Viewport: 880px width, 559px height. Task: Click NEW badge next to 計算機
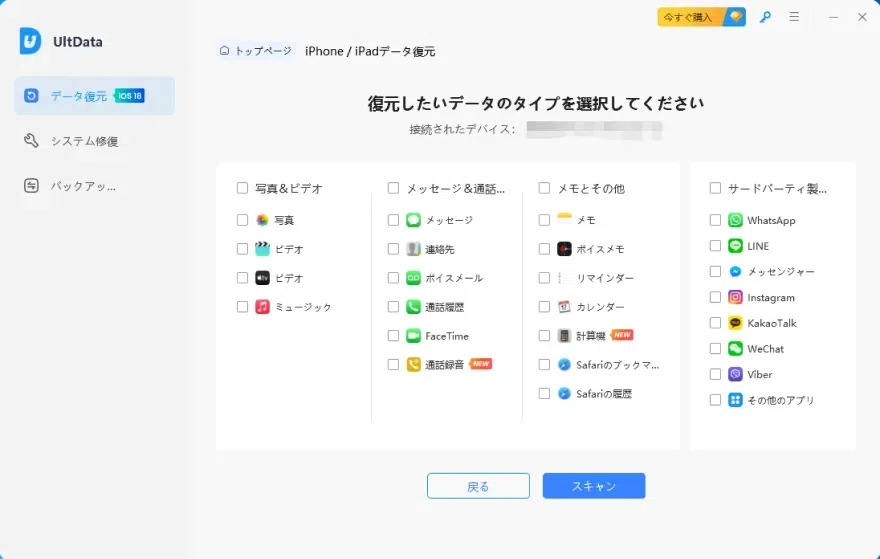[x=622, y=335]
